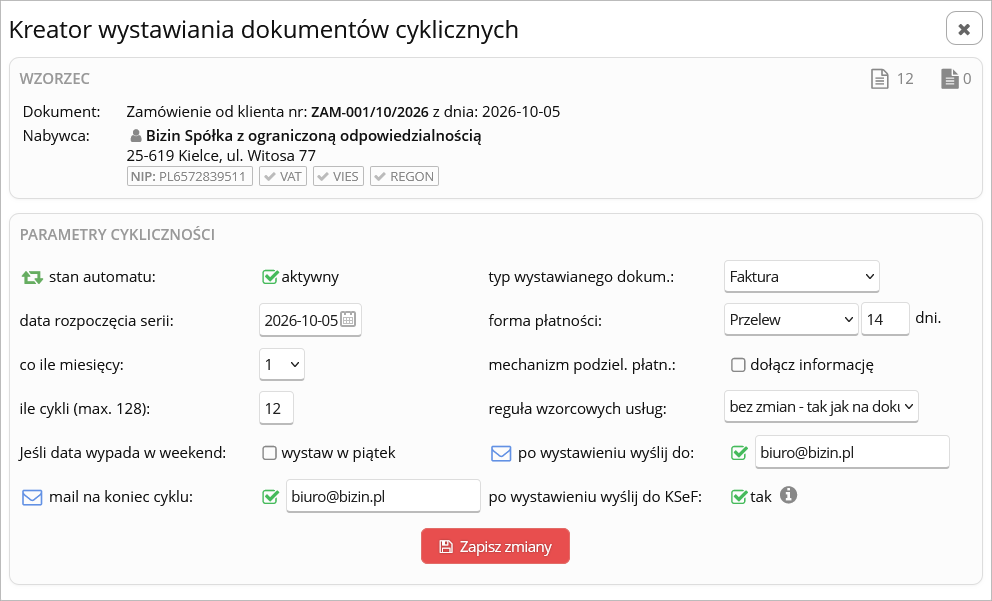The height and width of the screenshot is (601, 992).
Task: Click the send-after-issue email field biuro@bizin.pl
Action: point(852,452)
